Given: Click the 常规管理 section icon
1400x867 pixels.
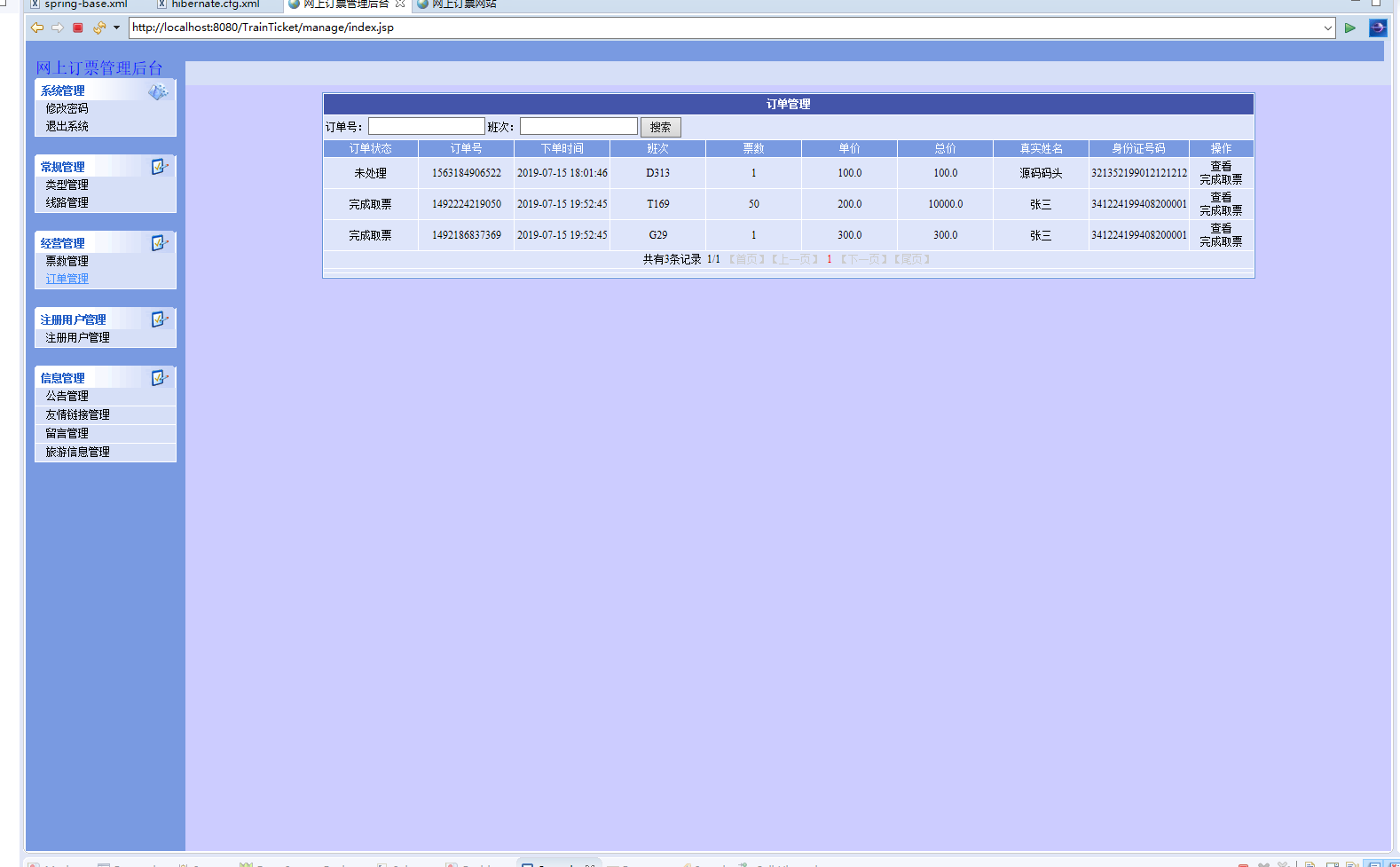Looking at the screenshot, I should (160, 167).
